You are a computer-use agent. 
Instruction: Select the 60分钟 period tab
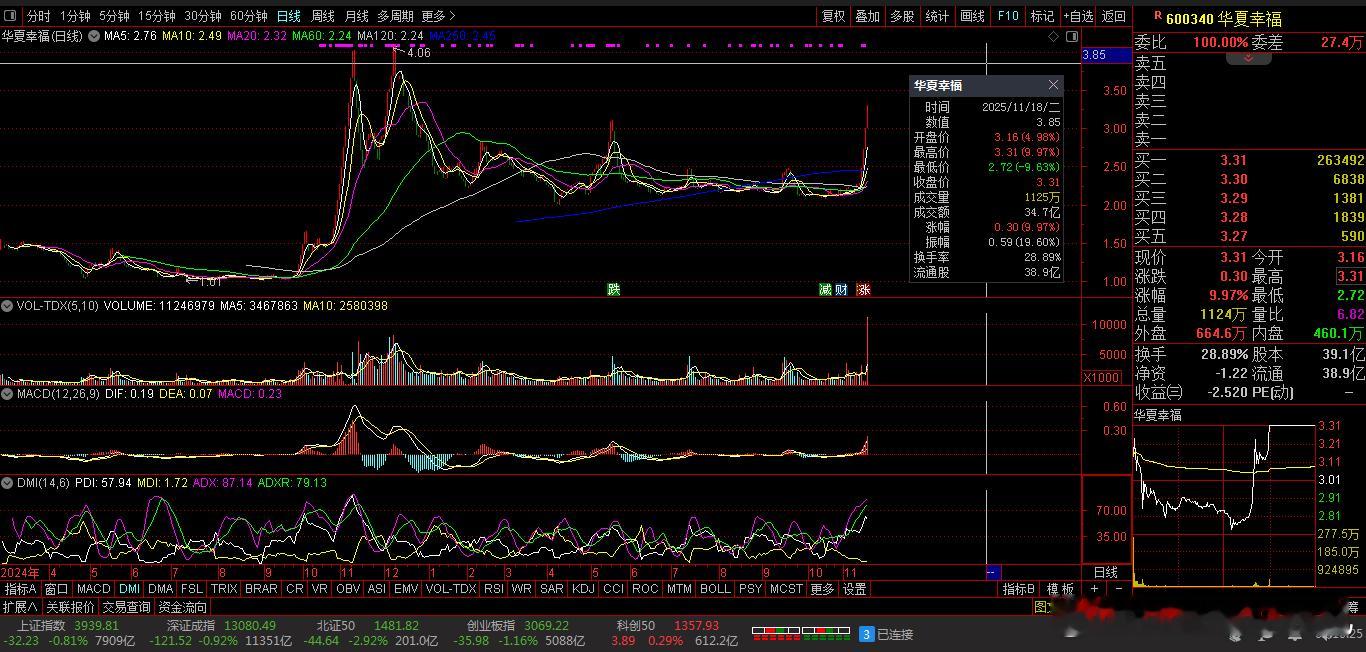pos(248,16)
